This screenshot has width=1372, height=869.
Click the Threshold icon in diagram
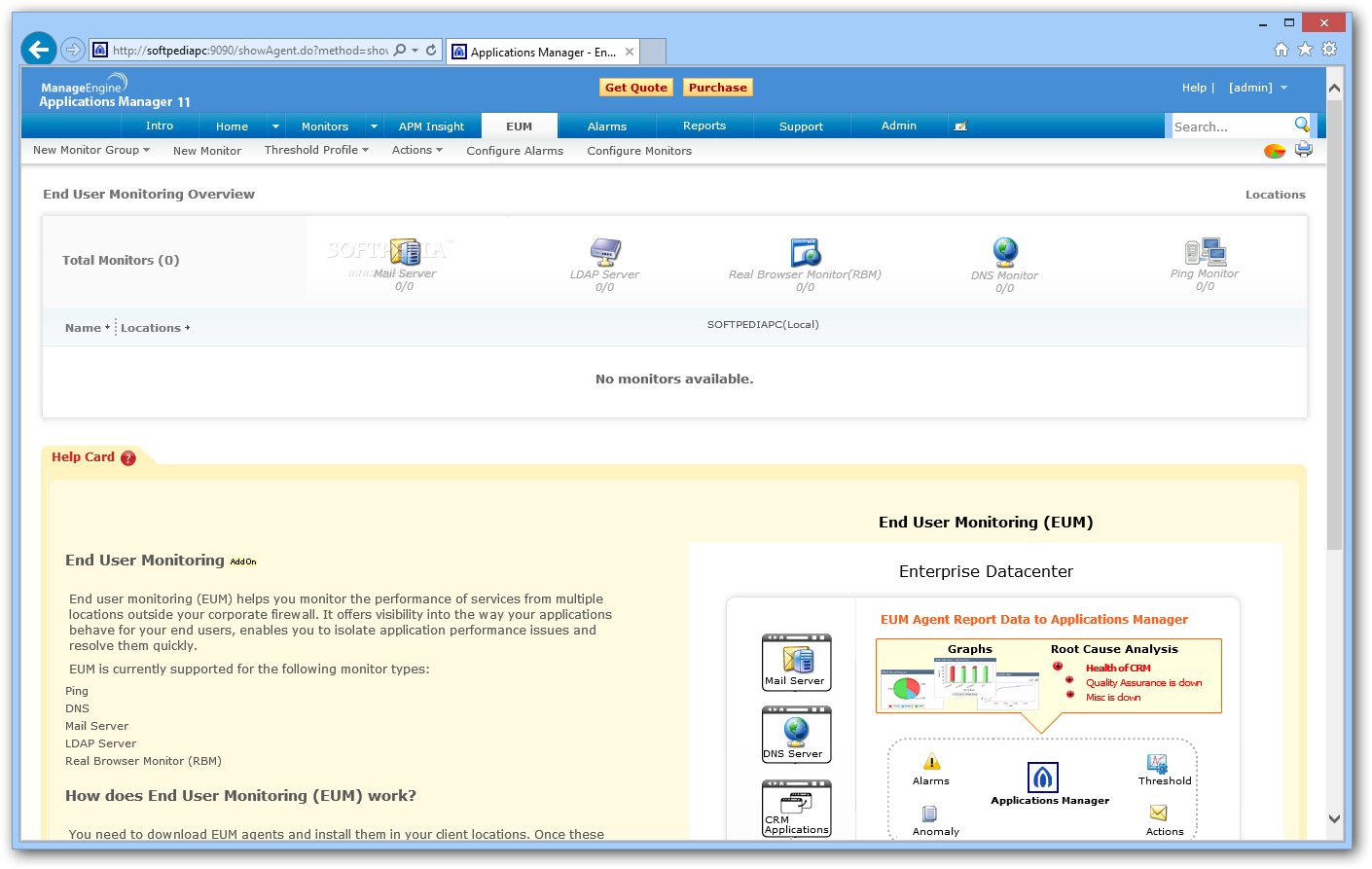click(1157, 764)
